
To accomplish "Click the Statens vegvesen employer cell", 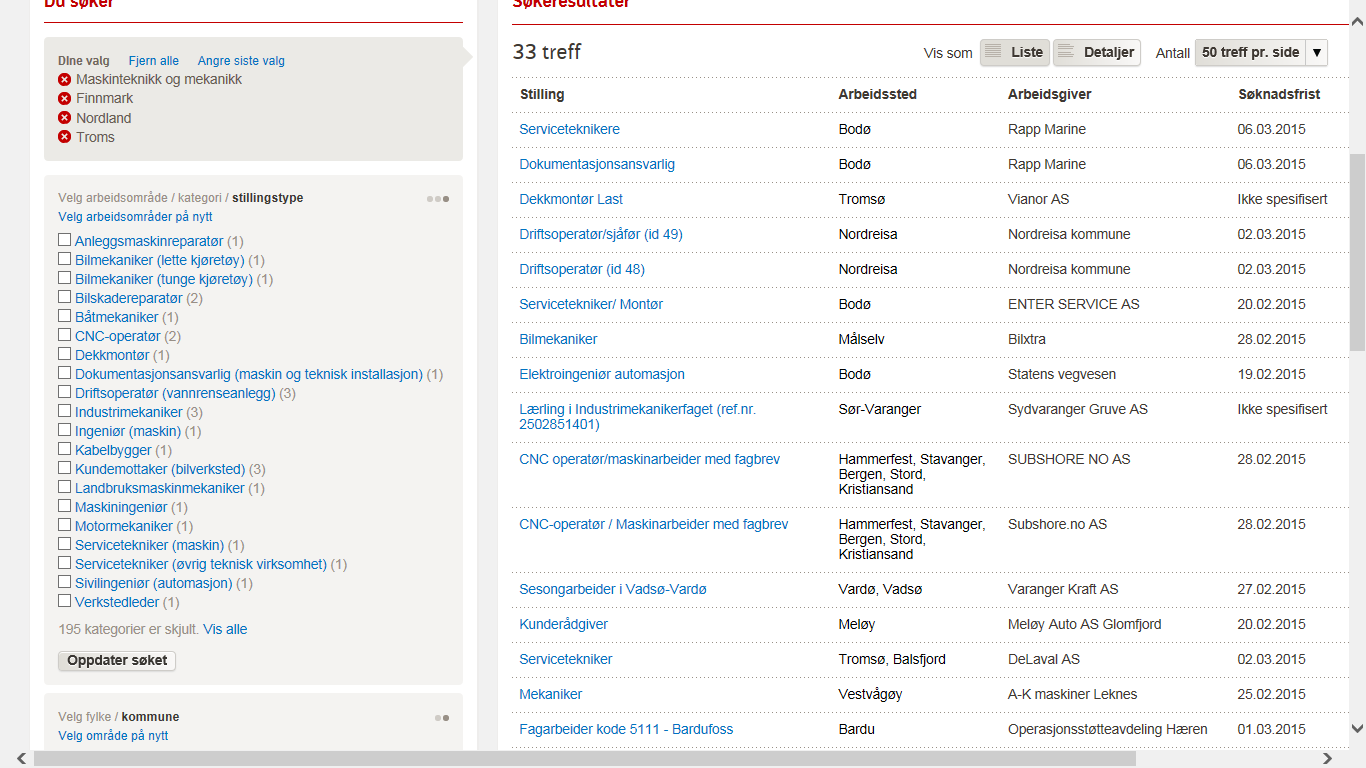I will click(1064, 374).
